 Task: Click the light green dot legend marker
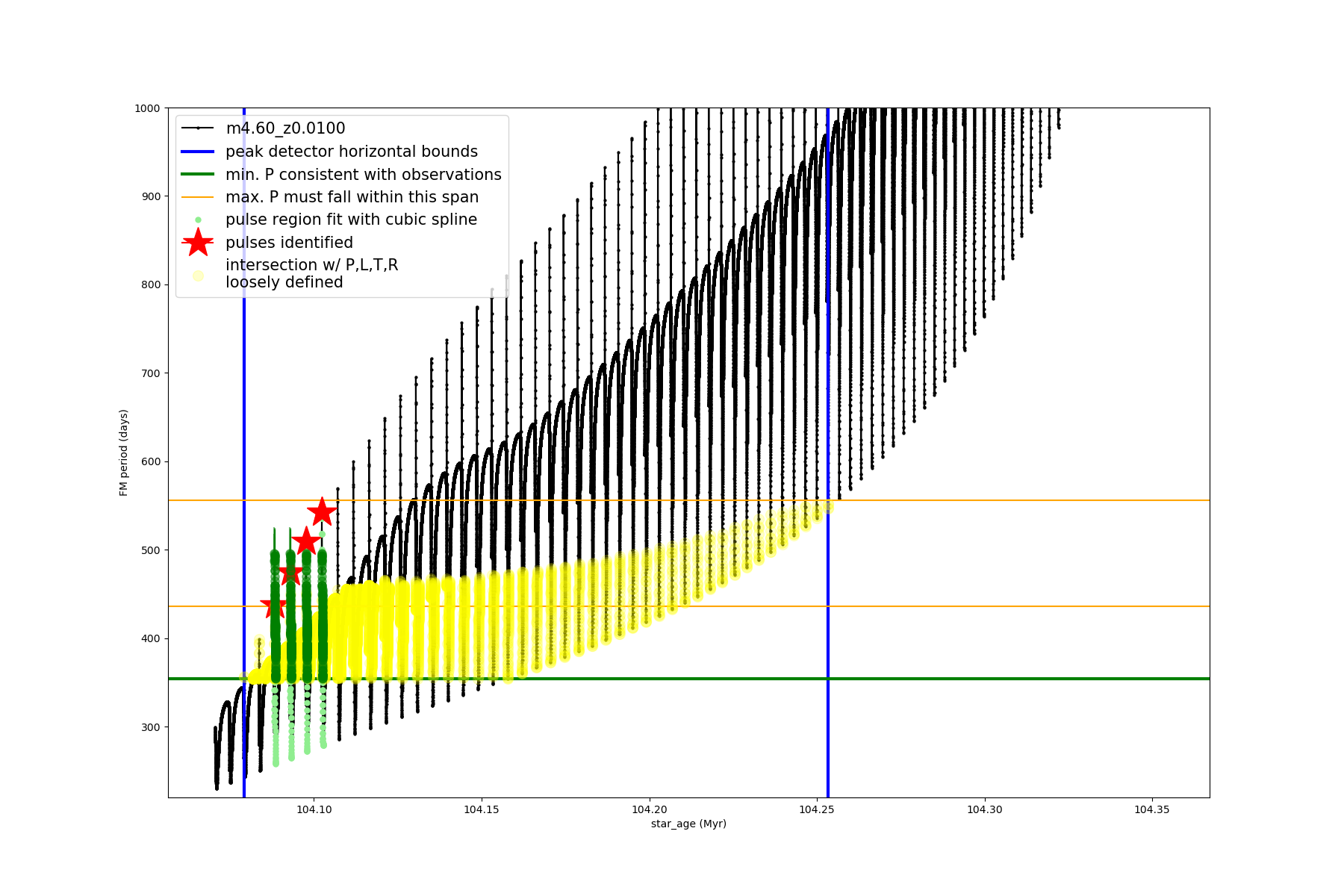pyautogui.click(x=198, y=220)
